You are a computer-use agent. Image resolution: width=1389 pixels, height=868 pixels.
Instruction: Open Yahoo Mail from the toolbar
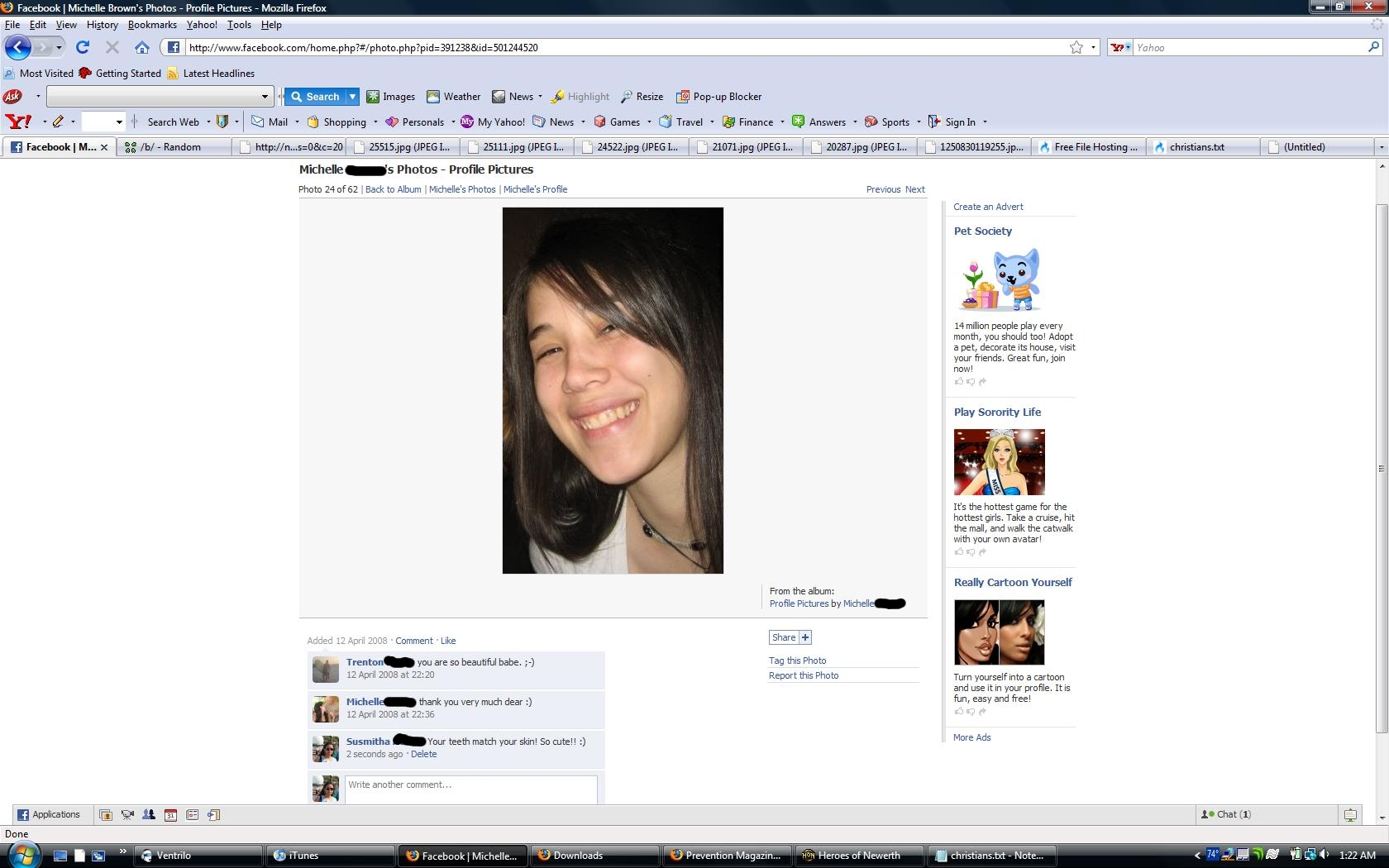coord(270,122)
